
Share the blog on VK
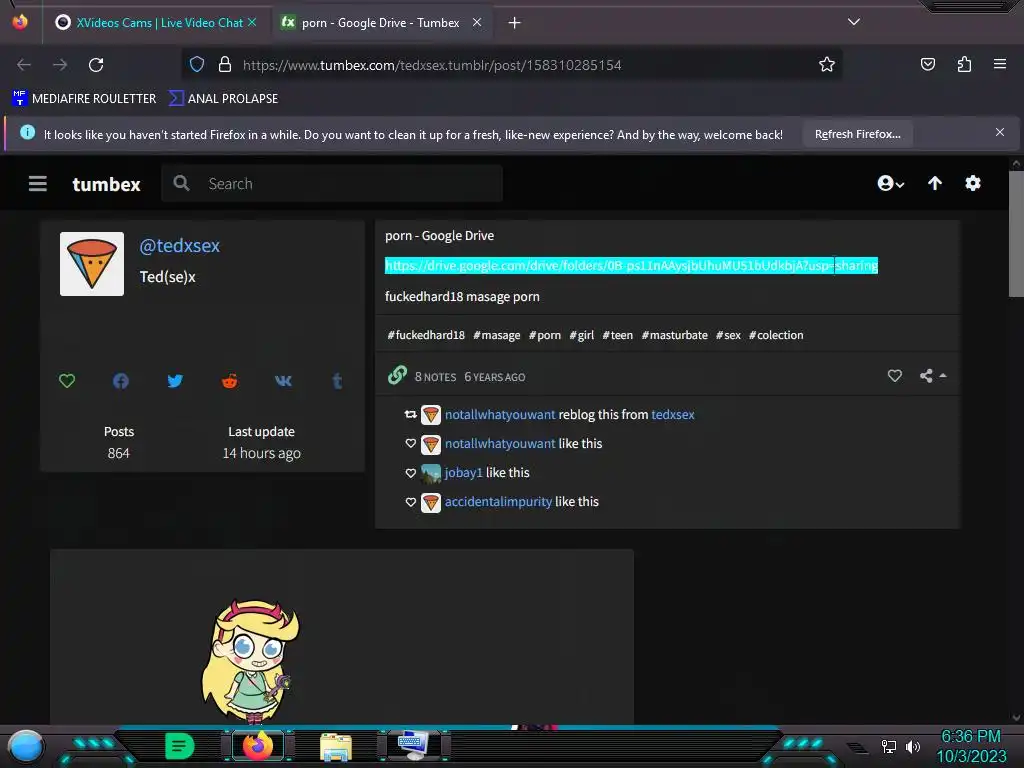tap(283, 381)
